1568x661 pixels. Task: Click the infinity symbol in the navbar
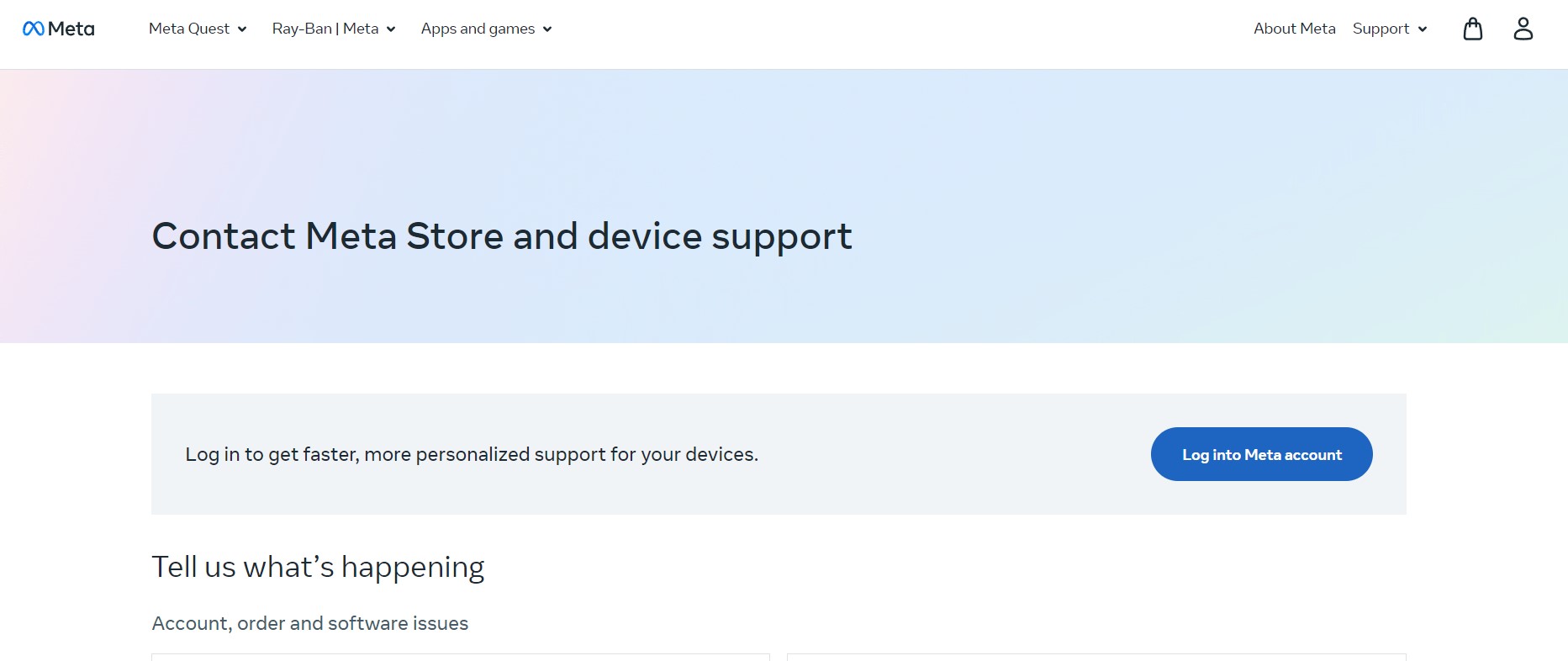tap(33, 28)
